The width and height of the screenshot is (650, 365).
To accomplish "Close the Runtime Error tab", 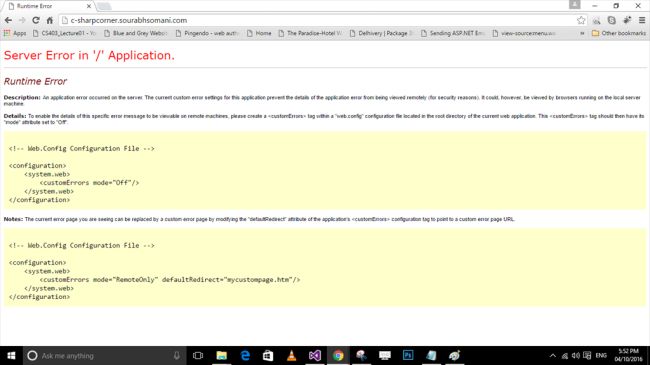I will point(89,6).
